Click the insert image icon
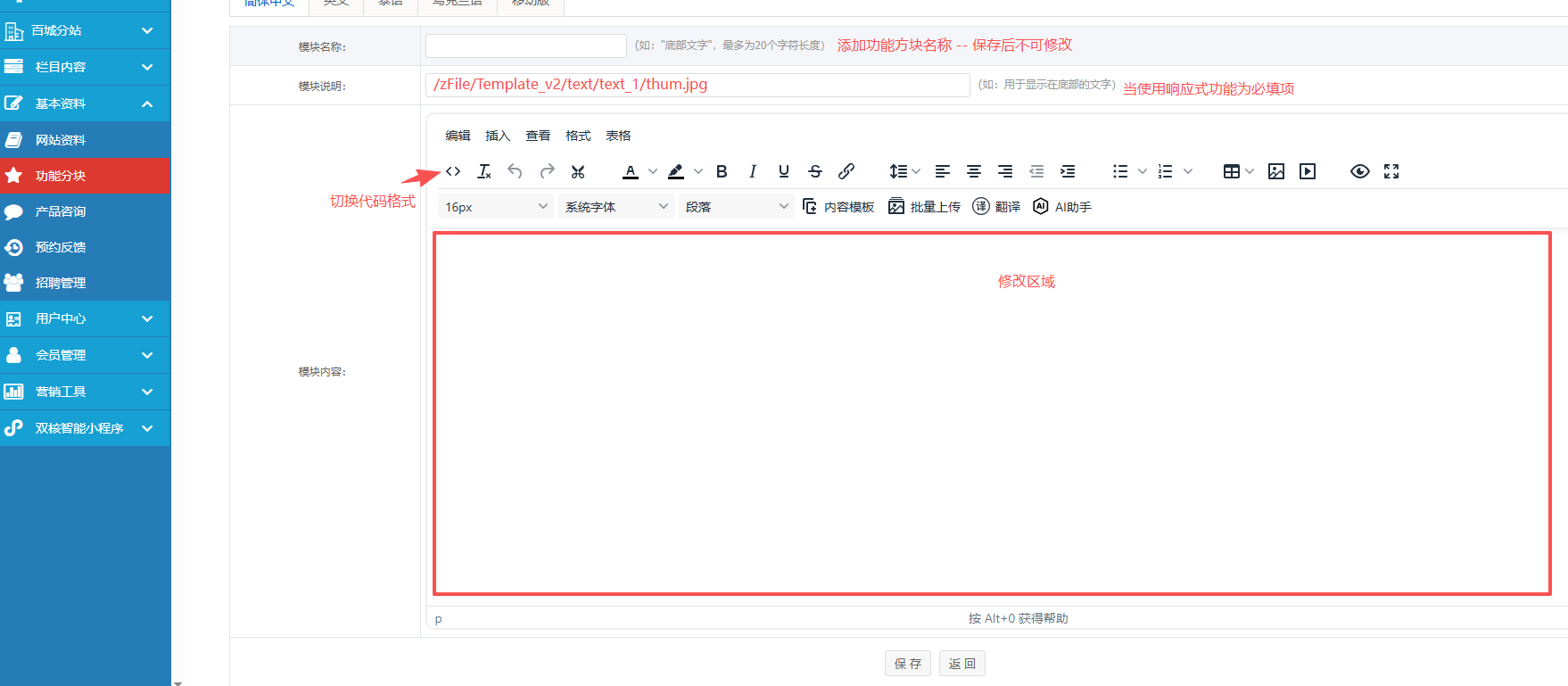The width and height of the screenshot is (1568, 686). pos(1276,171)
